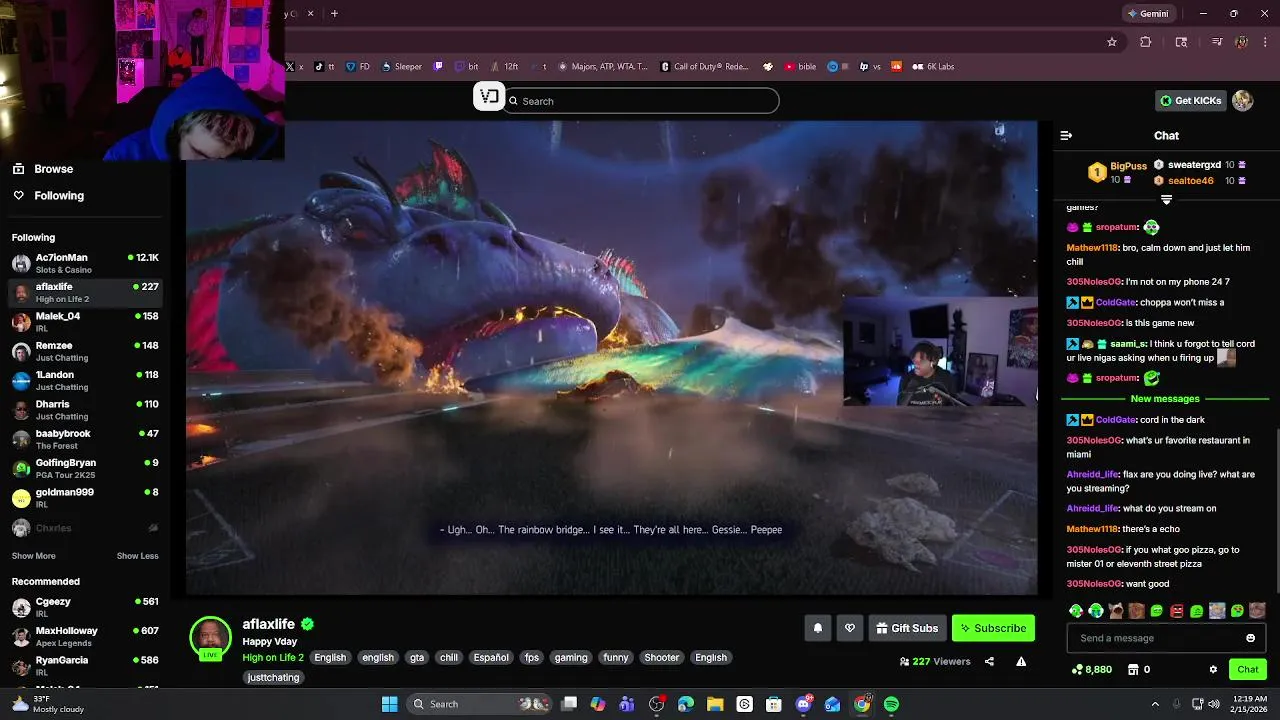Insert the screaming cat emote
Viewport: 1280px width, 720px height.
coord(1116,611)
